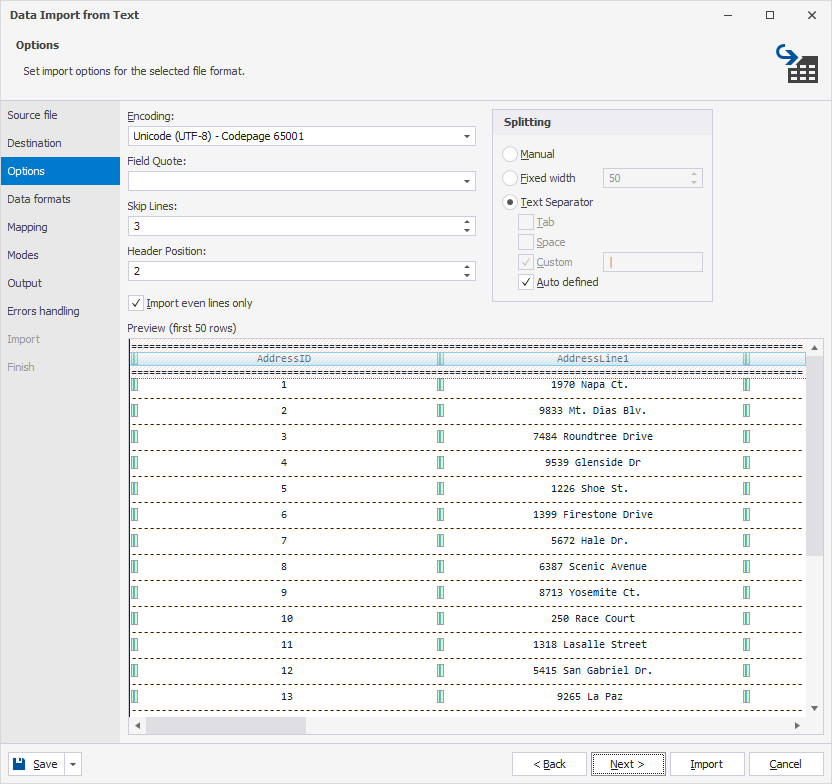Toggle Import even lines only checkbox
The width and height of the screenshot is (832, 784).
[136, 303]
